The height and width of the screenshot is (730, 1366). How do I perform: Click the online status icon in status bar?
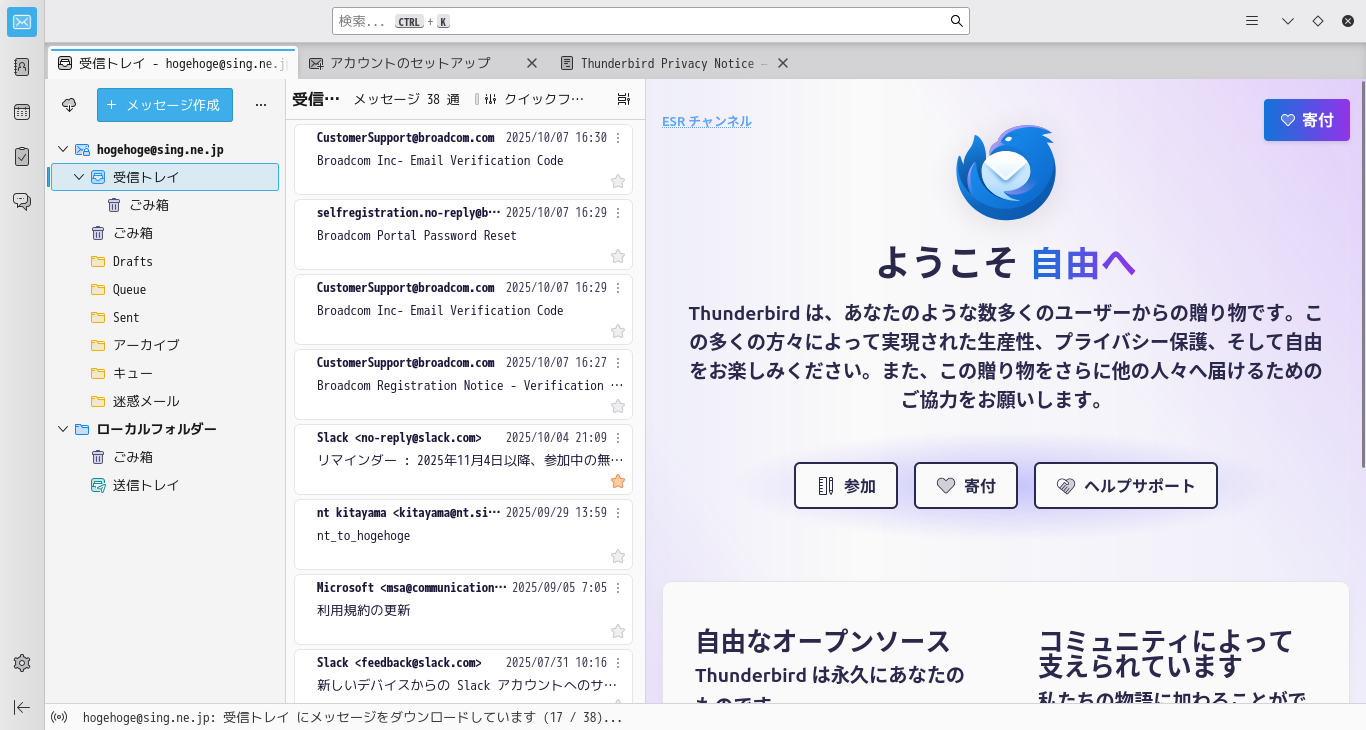59,717
